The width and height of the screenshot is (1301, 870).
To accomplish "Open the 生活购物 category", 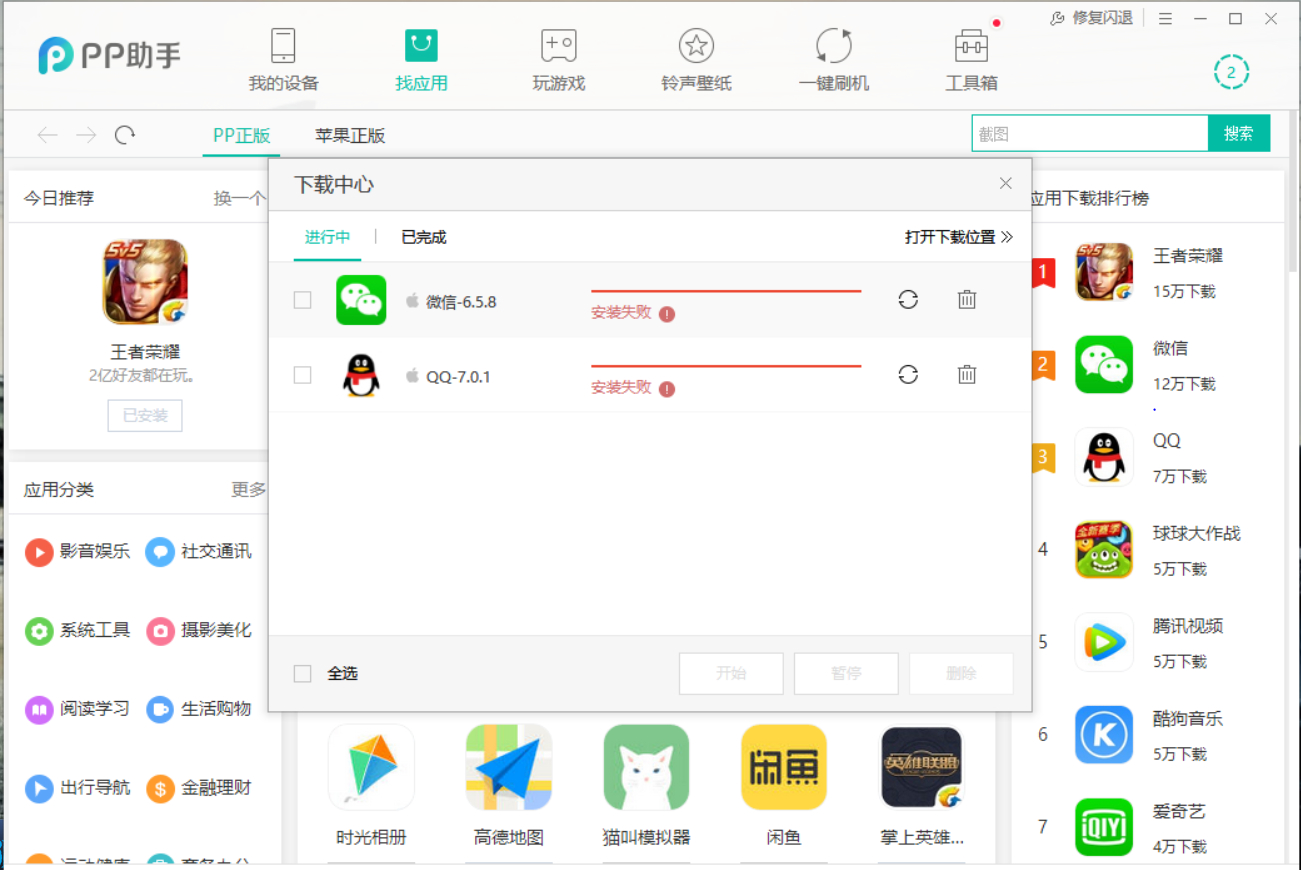I will [x=199, y=709].
